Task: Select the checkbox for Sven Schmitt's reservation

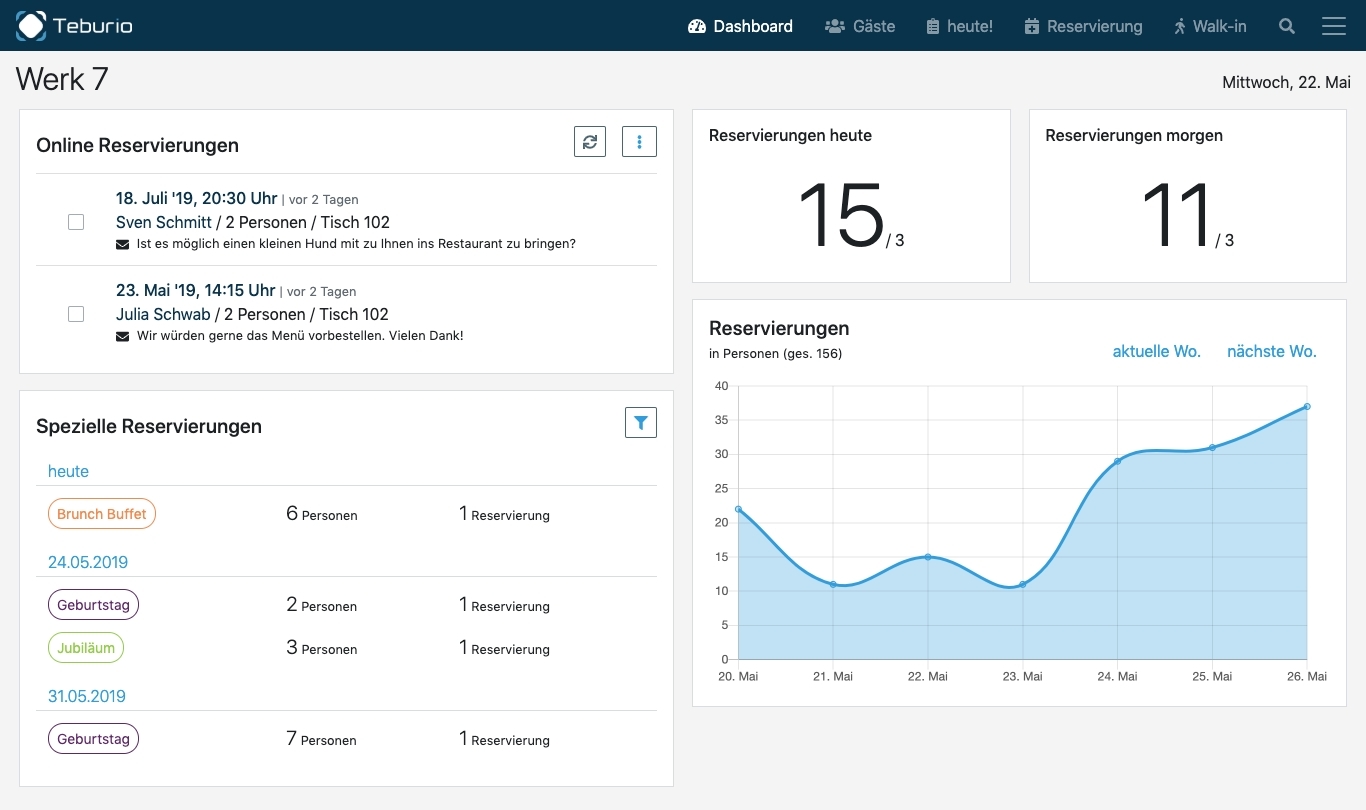Action: pyautogui.click(x=76, y=222)
